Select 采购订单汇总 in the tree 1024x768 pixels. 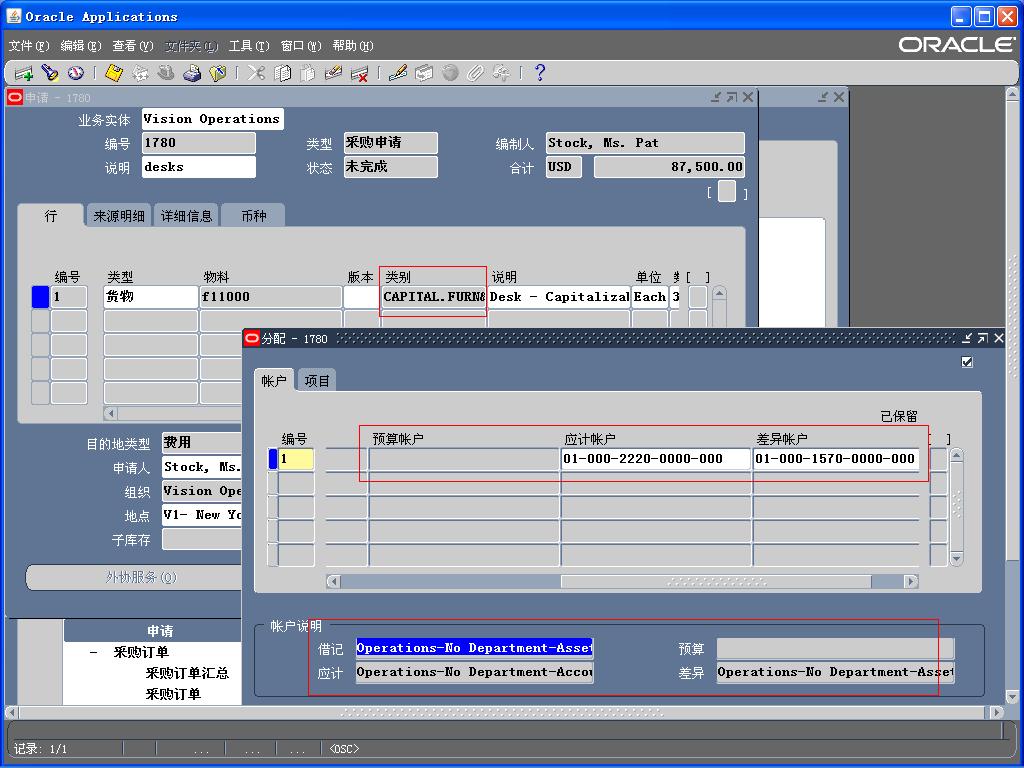point(187,673)
